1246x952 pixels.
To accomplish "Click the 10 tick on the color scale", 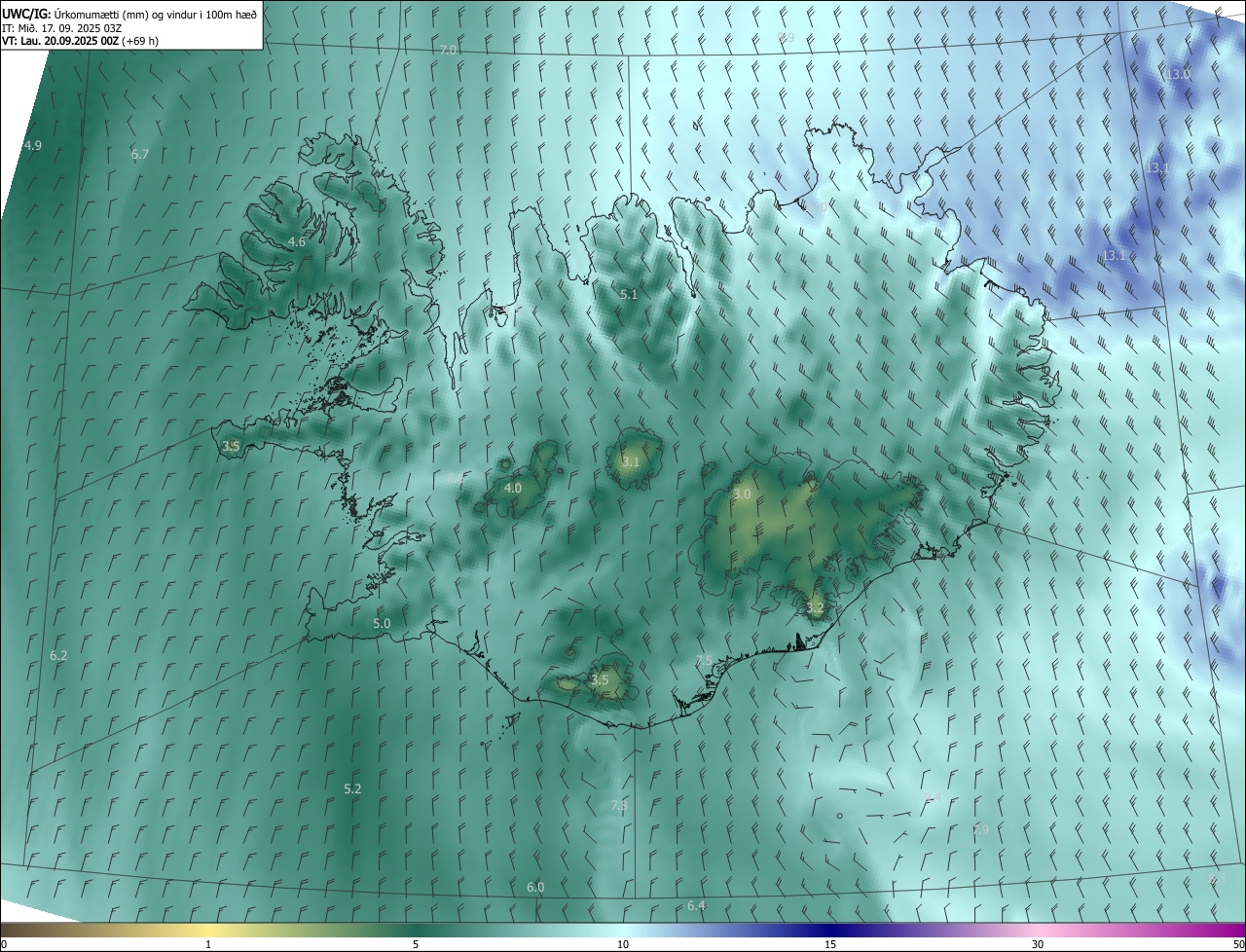I will pyautogui.click(x=623, y=944).
